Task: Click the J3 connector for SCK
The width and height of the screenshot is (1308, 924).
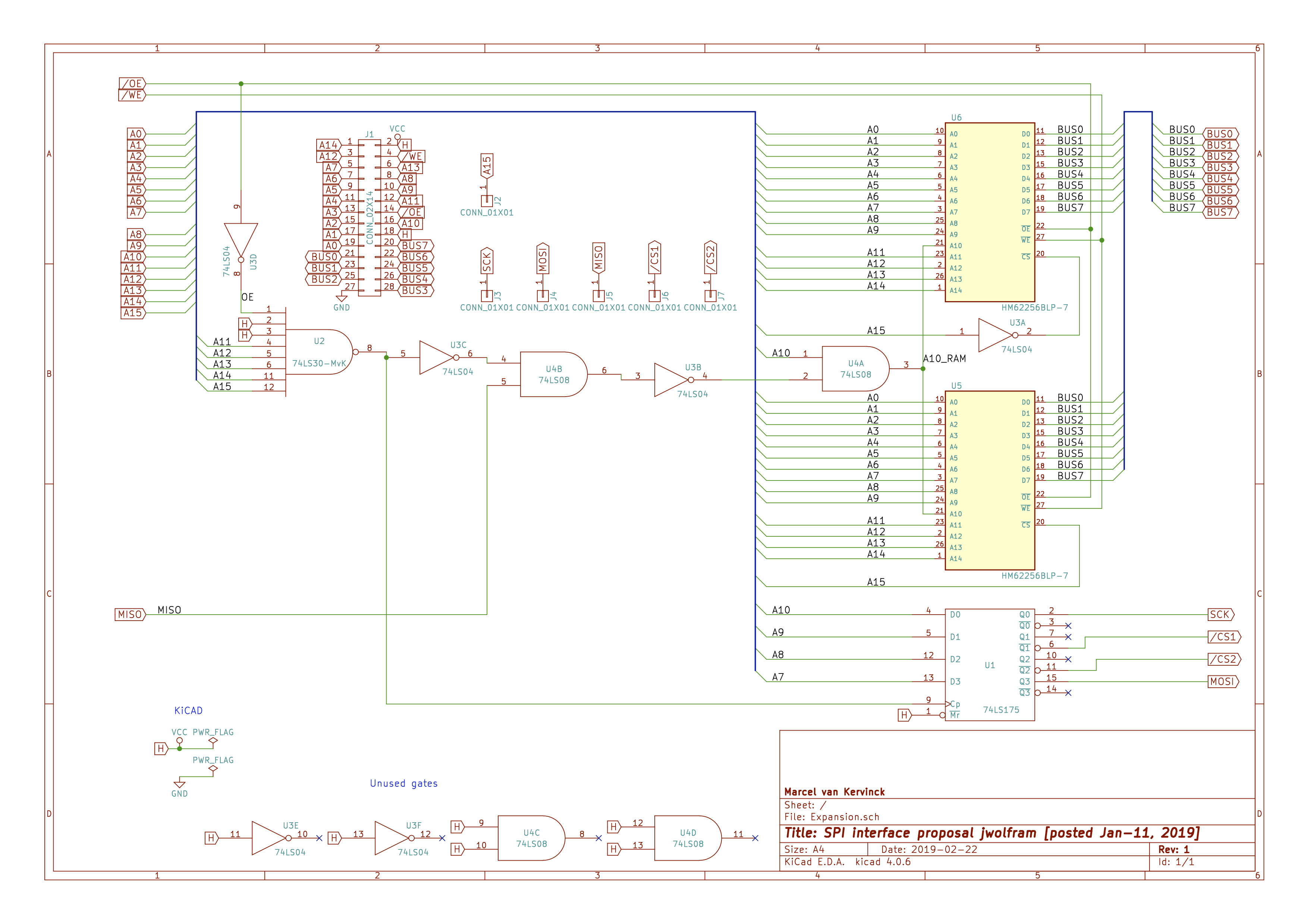Action: tap(487, 296)
